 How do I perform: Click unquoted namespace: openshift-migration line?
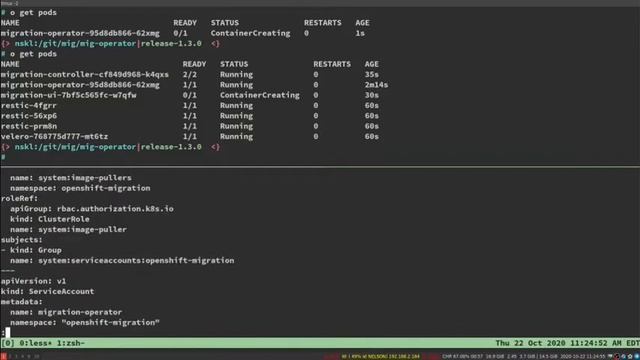pos(80,188)
